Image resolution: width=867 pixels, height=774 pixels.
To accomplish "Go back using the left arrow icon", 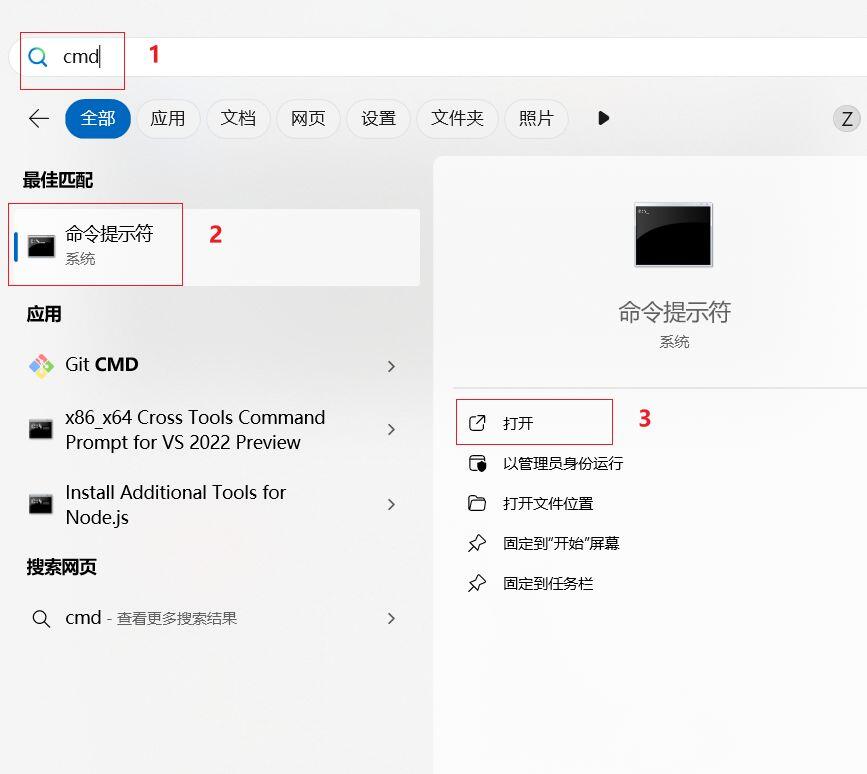I will pyautogui.click(x=39, y=118).
